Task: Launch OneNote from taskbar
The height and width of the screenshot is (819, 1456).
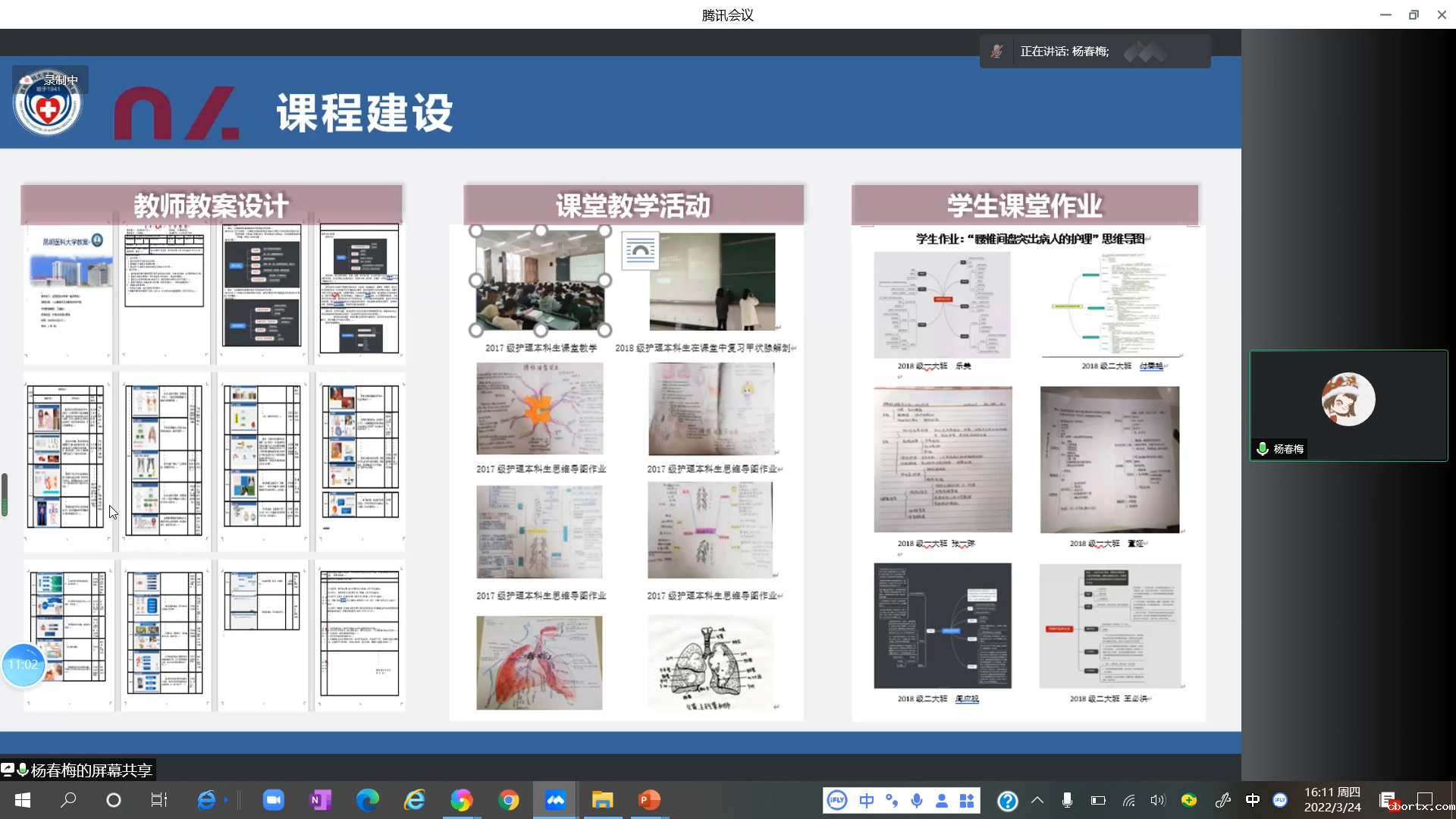Action: (x=320, y=800)
